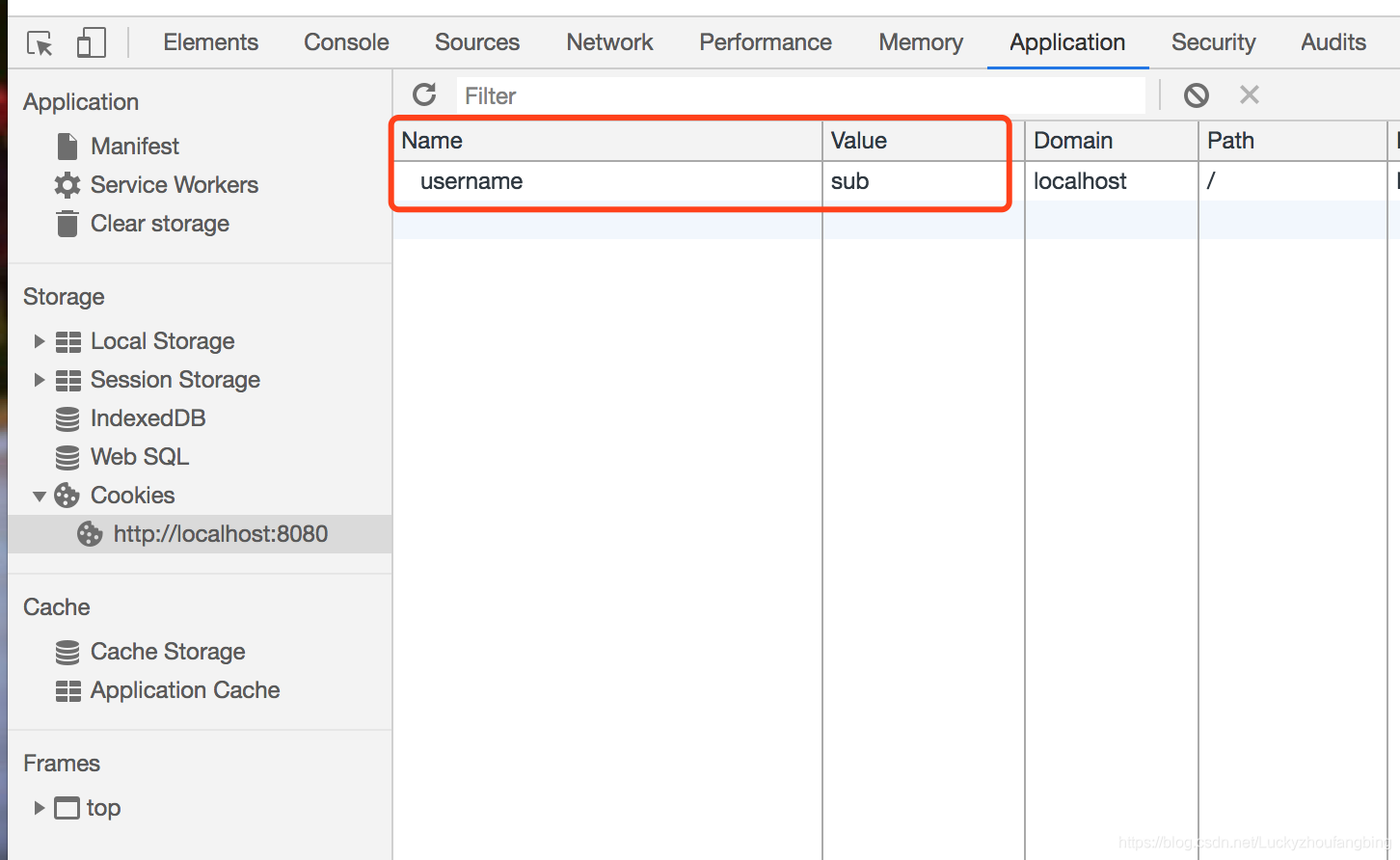The height and width of the screenshot is (860, 1400).
Task: Refresh the cookies table
Action: tap(424, 94)
